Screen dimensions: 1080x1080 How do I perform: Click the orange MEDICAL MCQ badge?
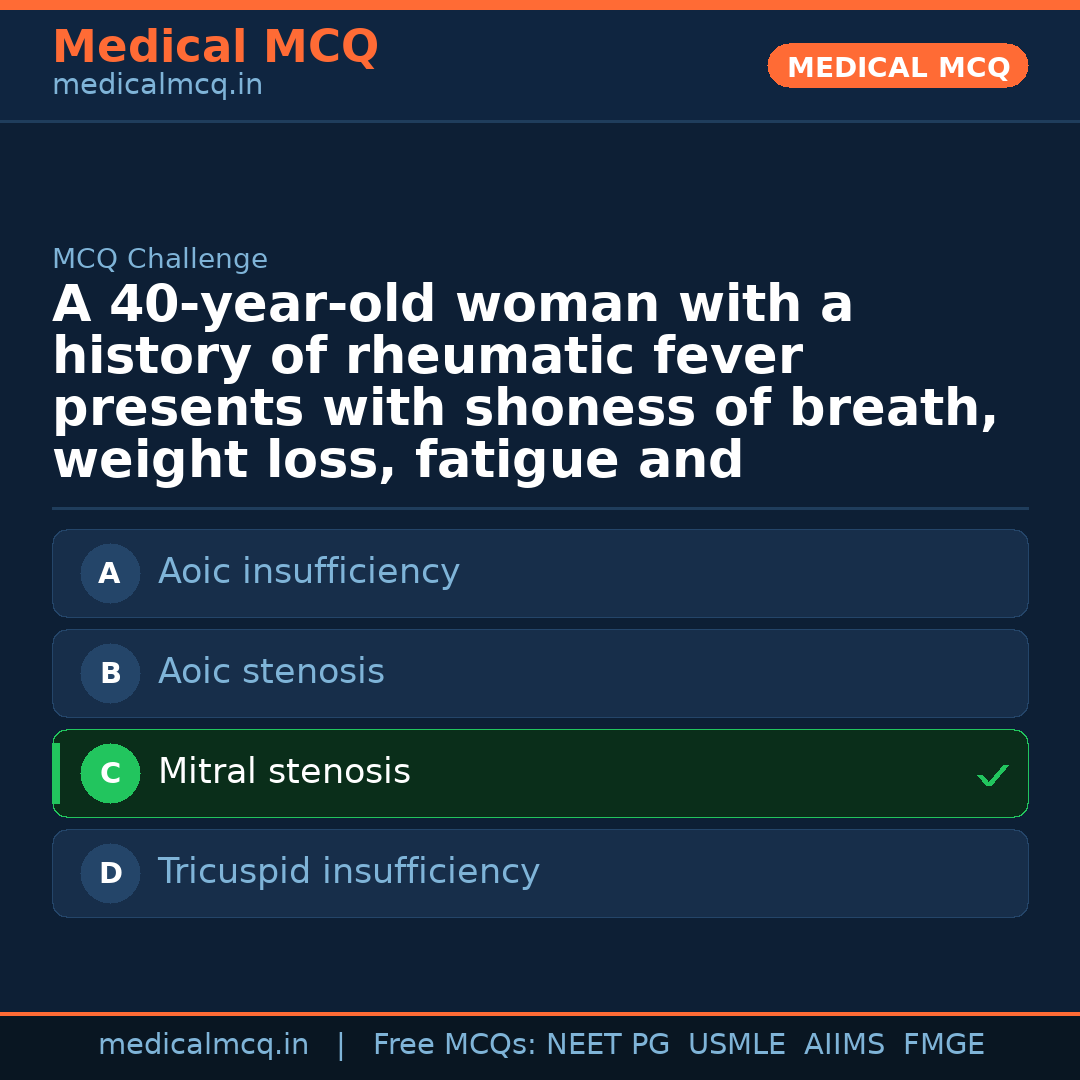[x=898, y=67]
